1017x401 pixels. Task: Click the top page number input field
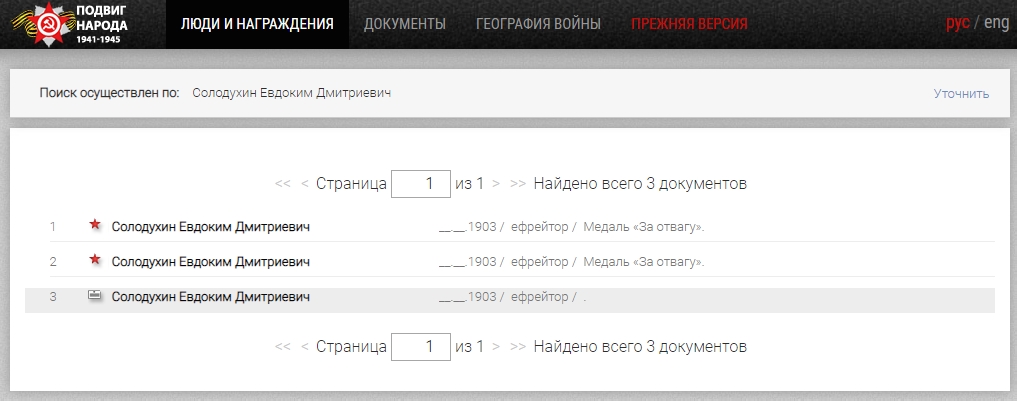pyautogui.click(x=420, y=184)
